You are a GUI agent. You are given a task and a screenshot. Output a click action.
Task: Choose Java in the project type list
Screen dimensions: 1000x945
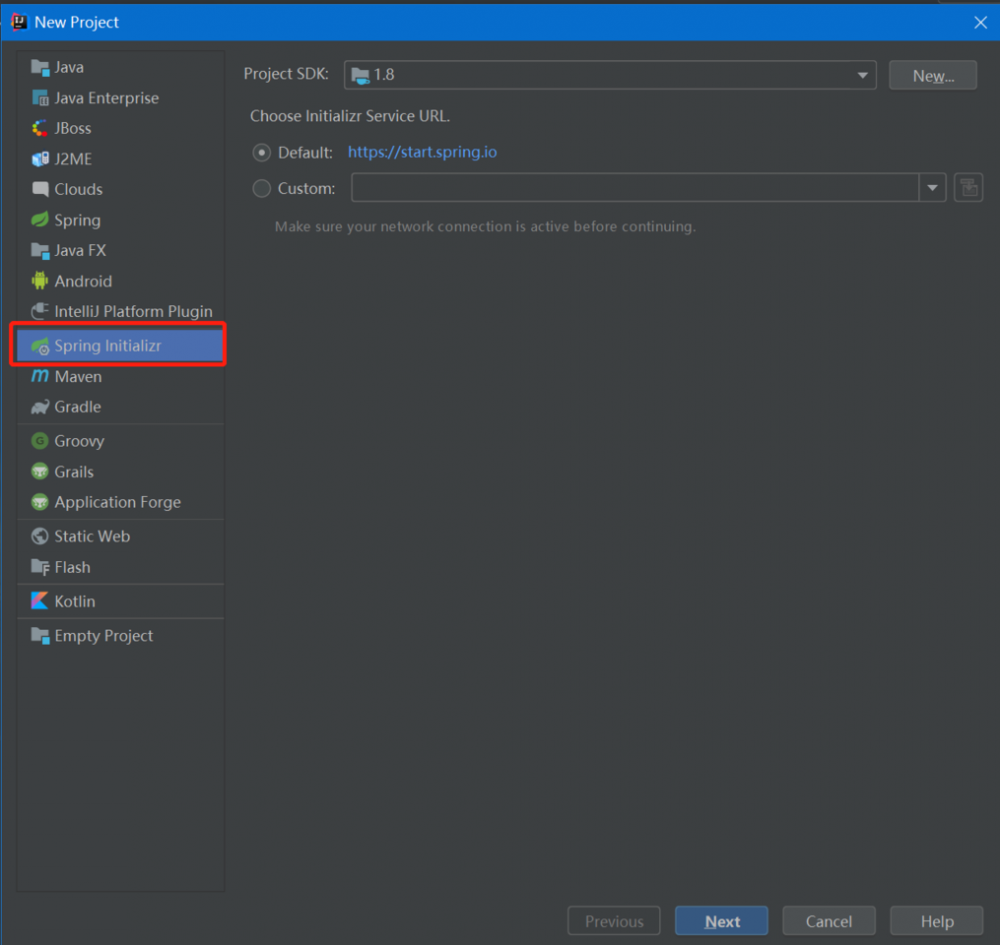[69, 67]
